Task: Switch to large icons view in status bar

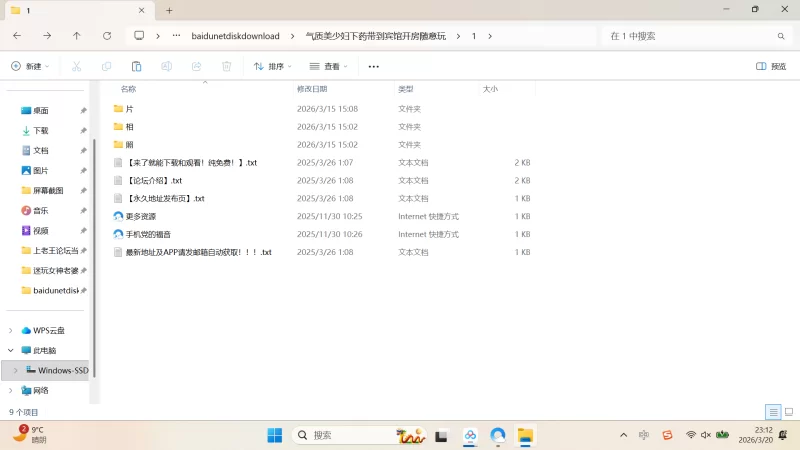Action: click(788, 412)
